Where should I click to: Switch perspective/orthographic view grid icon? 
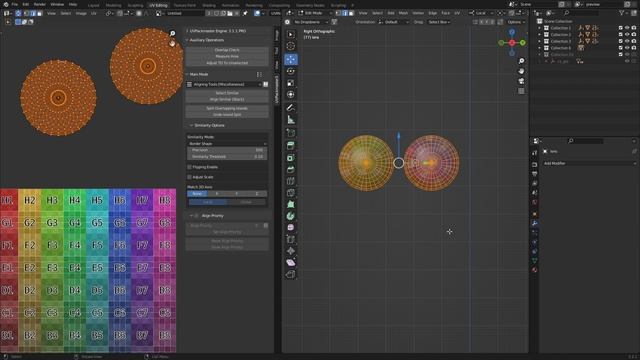[521, 91]
